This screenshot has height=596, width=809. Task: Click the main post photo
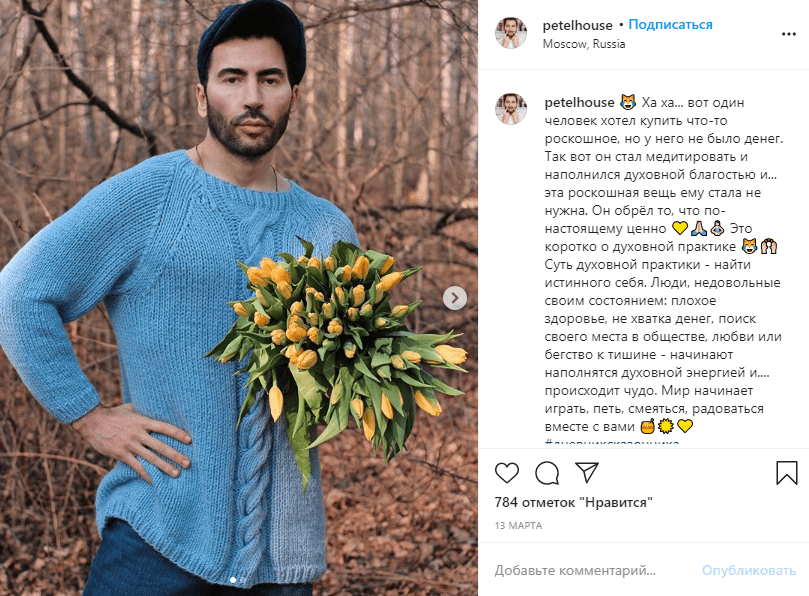point(239,298)
